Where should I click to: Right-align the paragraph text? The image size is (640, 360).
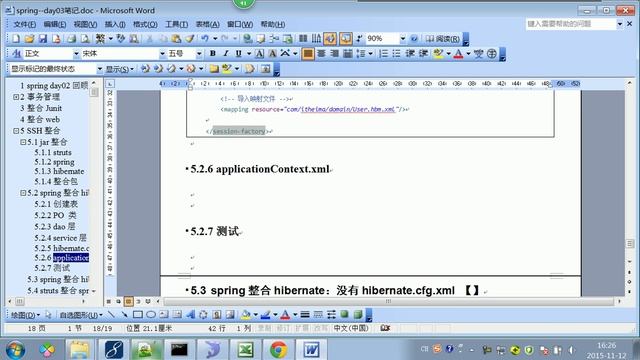pos(335,53)
